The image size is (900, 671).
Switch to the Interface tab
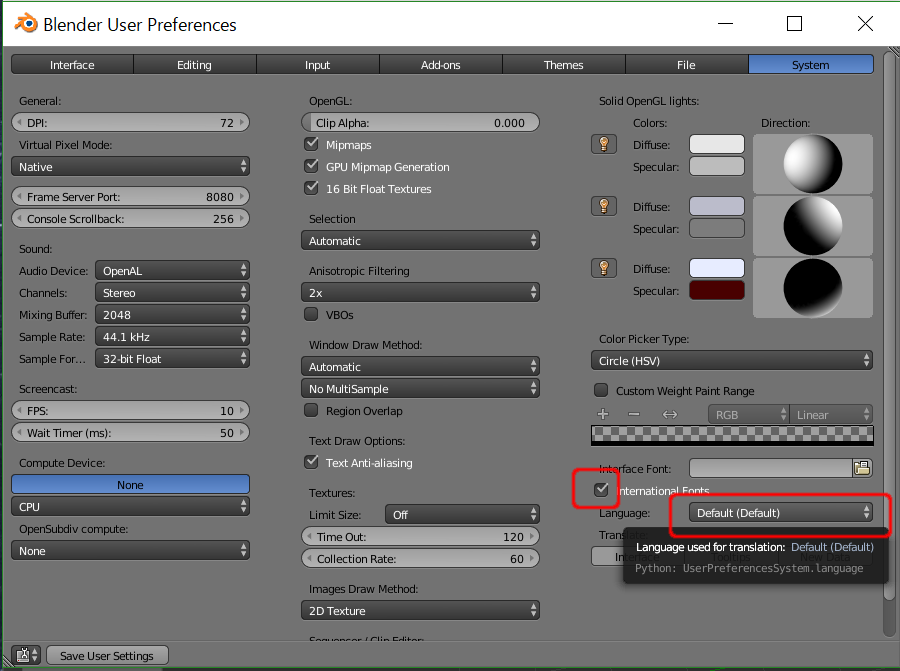click(72, 65)
